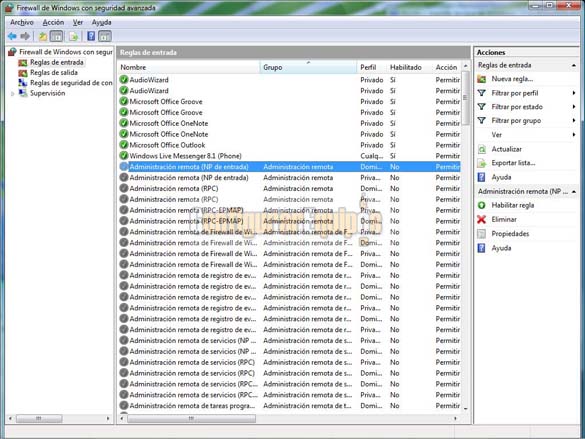Select the Administración remota de tareas progra... rule
The height and width of the screenshot is (439, 585).
[x=290, y=405]
